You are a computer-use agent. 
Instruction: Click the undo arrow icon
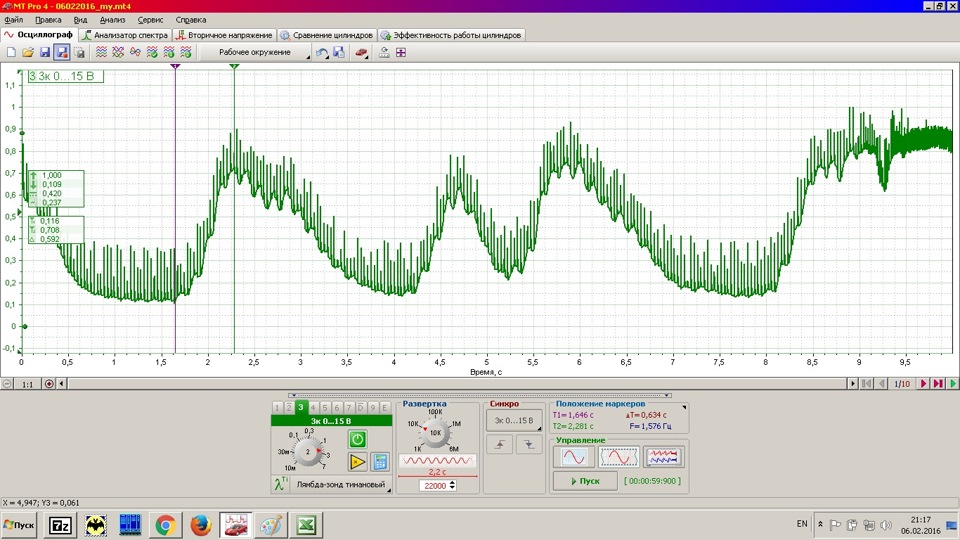322,53
